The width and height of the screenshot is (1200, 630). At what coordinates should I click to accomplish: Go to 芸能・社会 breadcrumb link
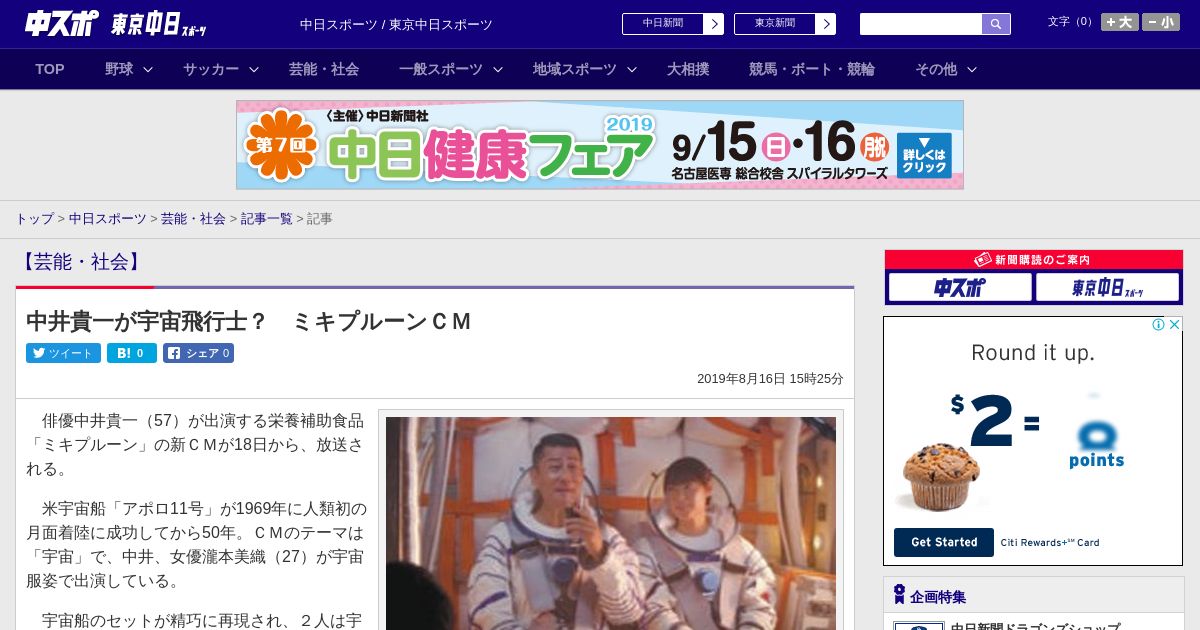pos(193,218)
